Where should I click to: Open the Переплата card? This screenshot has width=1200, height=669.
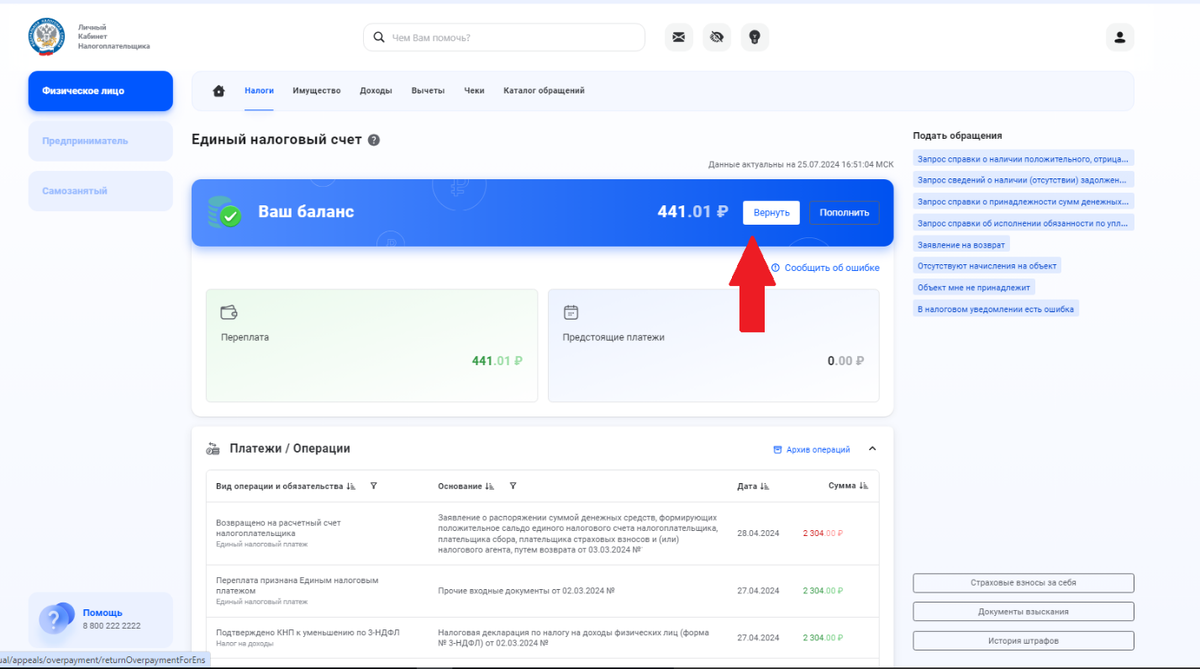click(x=372, y=346)
